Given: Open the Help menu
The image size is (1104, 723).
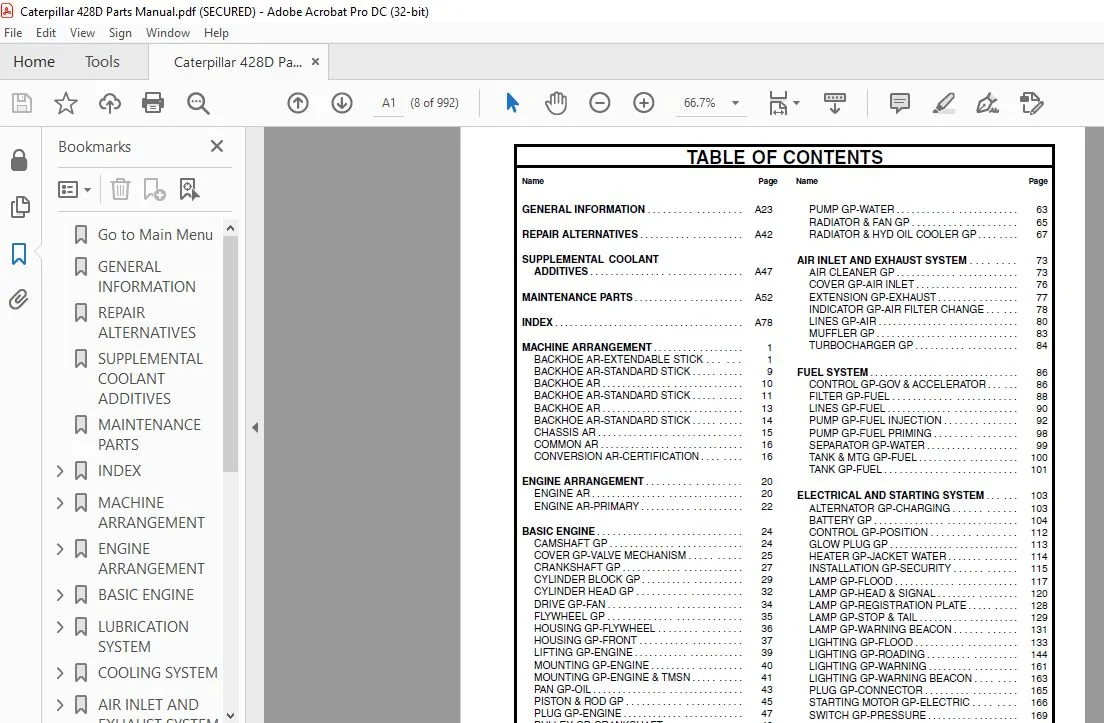Looking at the screenshot, I should [216, 32].
